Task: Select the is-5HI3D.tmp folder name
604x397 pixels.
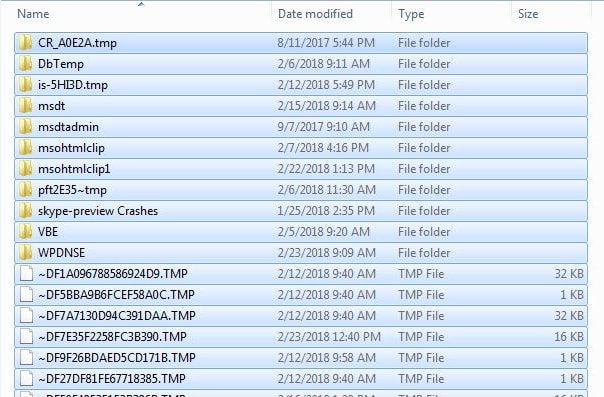Action: (73, 85)
